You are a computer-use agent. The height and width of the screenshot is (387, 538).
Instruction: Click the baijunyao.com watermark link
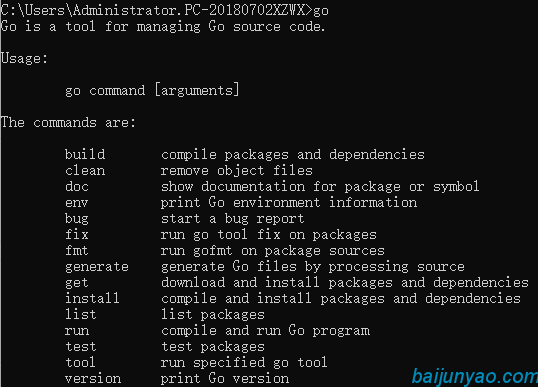pos(475,377)
